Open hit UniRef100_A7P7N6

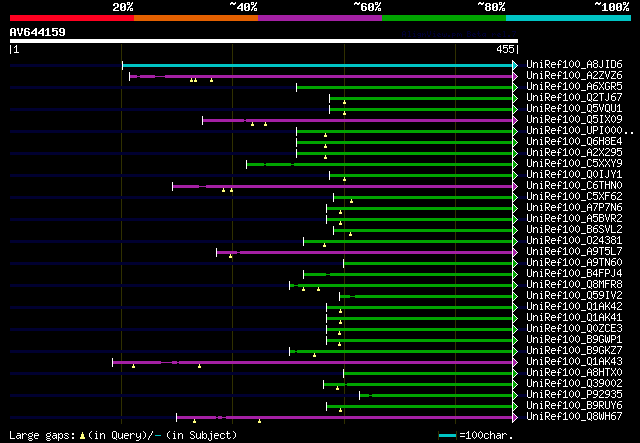pyautogui.click(x=574, y=208)
